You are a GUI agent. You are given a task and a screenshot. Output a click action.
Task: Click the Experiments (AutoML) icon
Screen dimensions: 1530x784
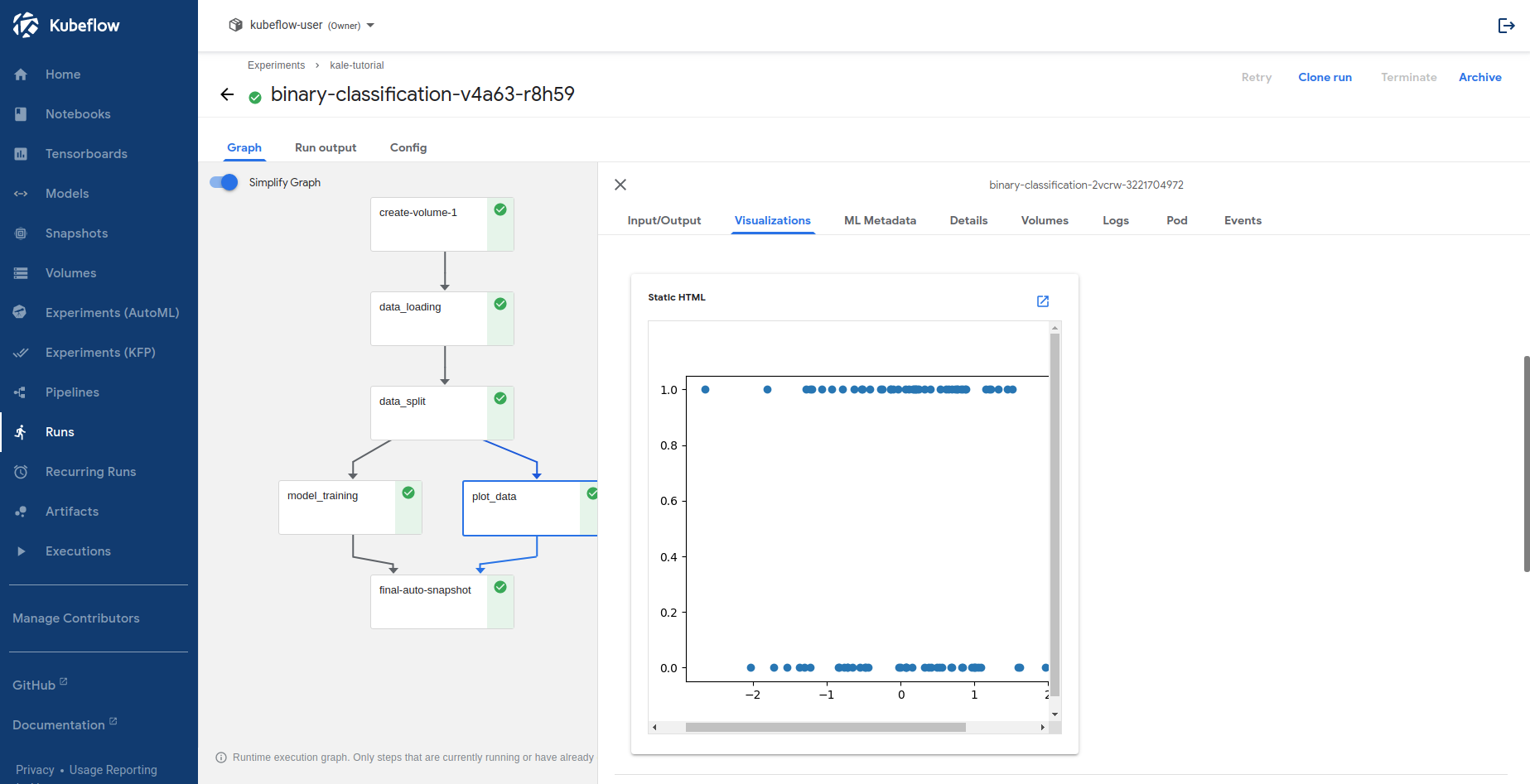click(x=21, y=313)
